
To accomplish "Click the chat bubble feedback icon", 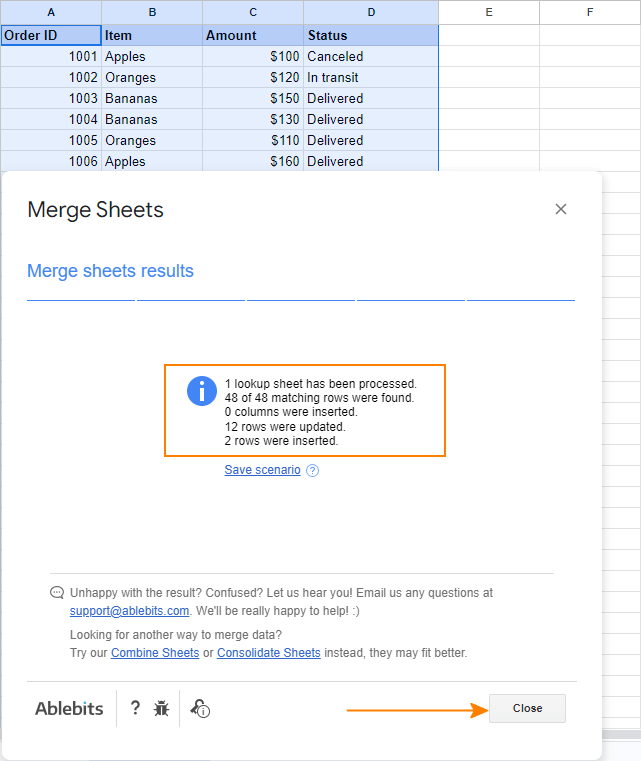I will pos(57,593).
